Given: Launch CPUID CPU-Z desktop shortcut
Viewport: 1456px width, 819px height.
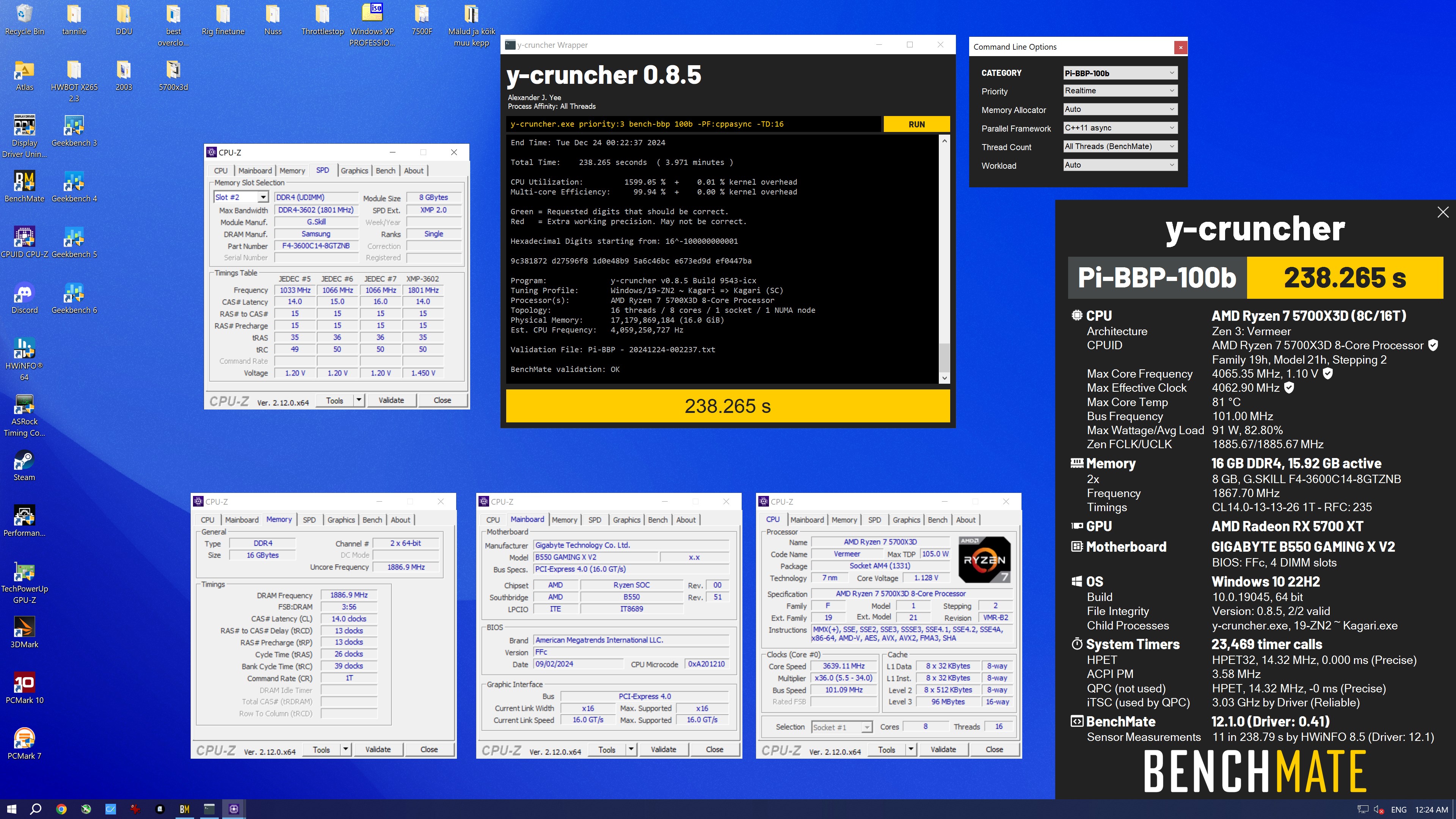Looking at the screenshot, I should pos(24,243).
